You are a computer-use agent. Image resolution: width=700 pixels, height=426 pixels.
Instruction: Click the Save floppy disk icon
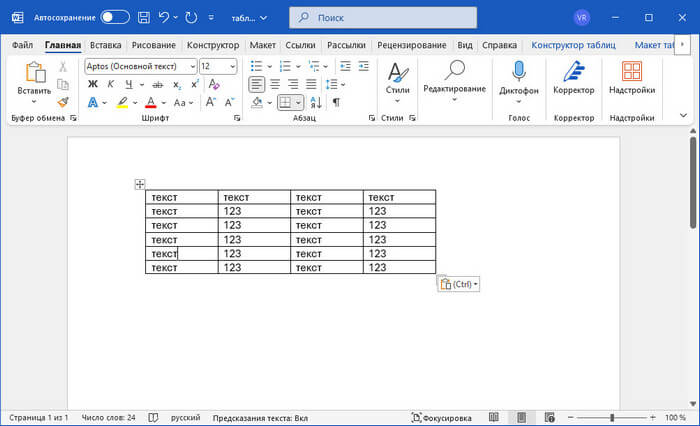click(144, 18)
